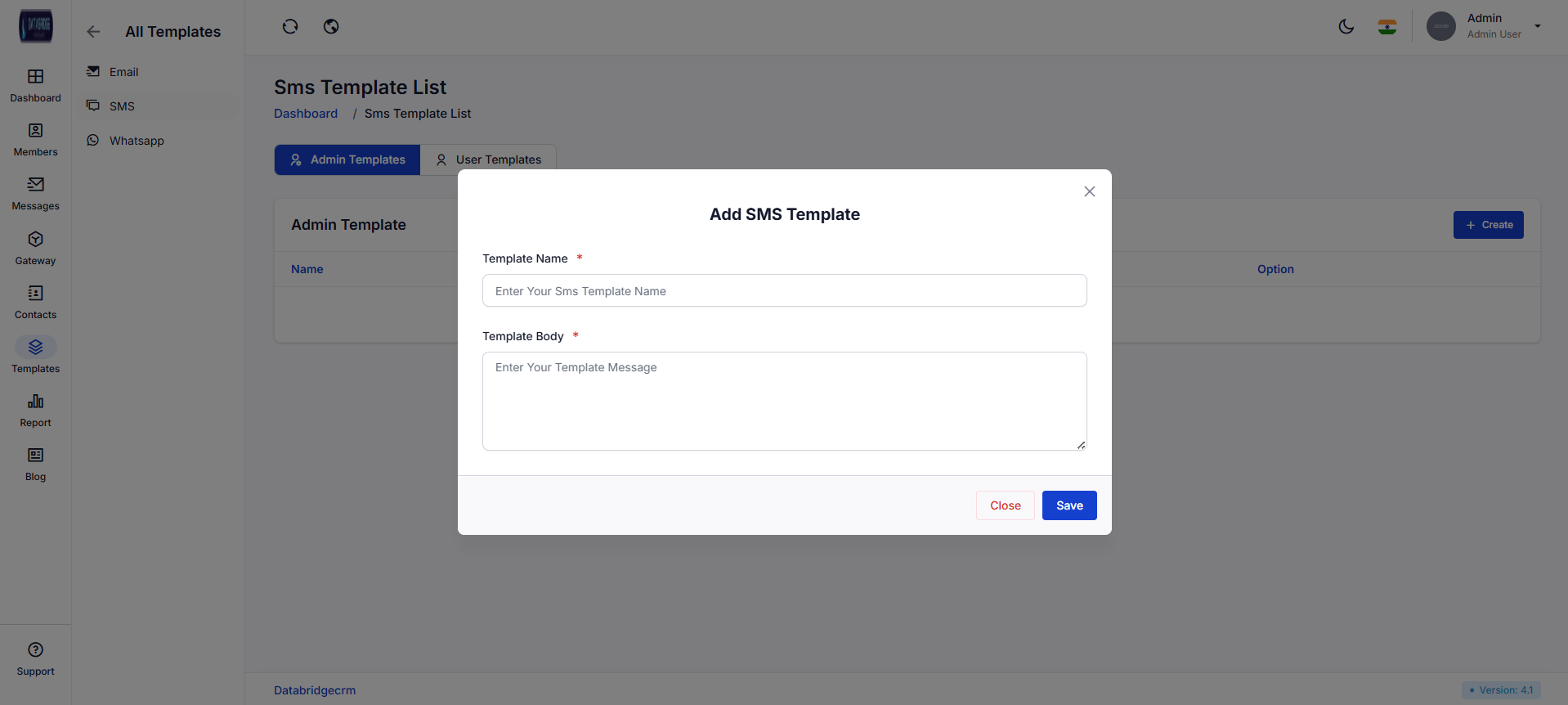
Task: Toggle dark mode moon icon
Action: tap(1346, 27)
